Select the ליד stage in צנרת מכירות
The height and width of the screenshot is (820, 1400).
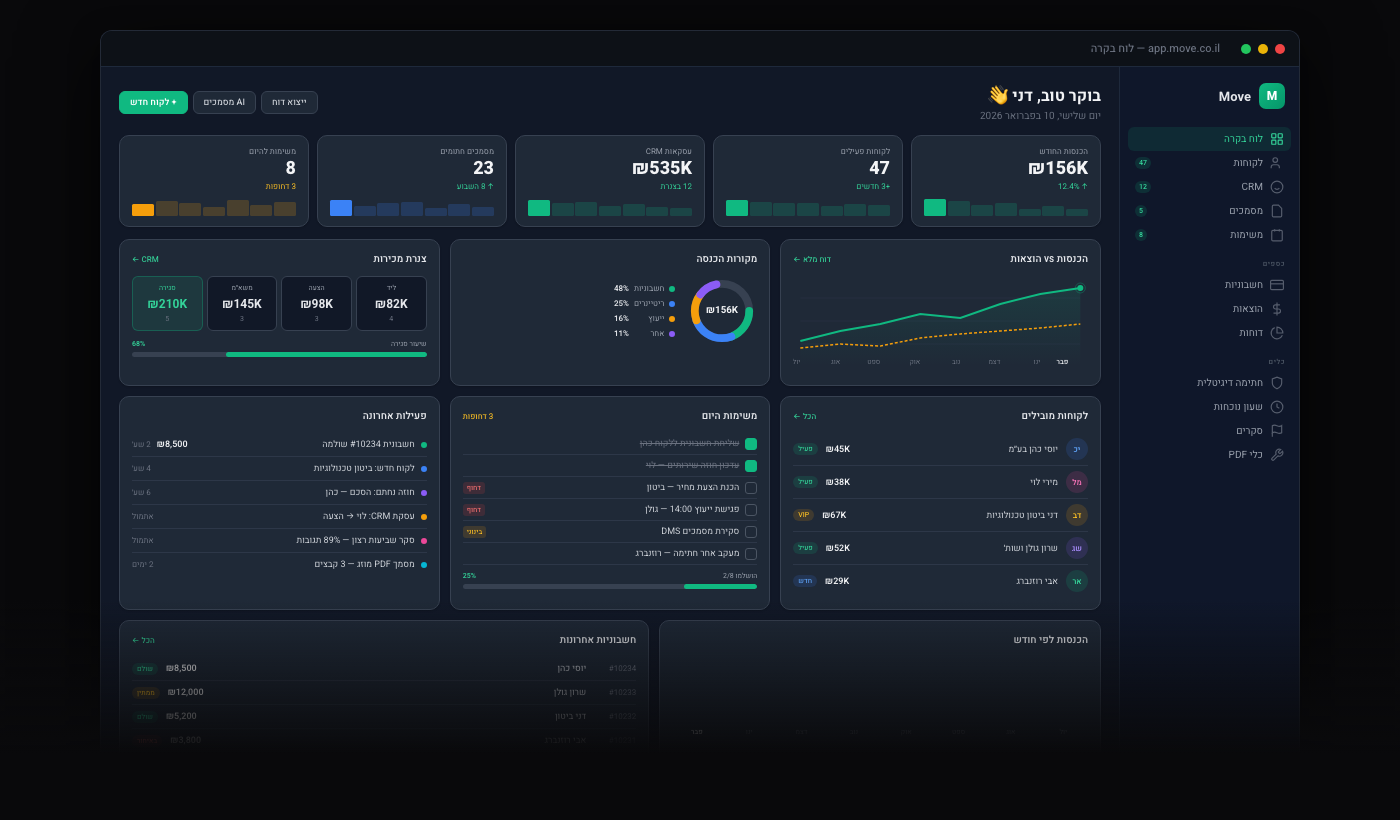pos(391,303)
